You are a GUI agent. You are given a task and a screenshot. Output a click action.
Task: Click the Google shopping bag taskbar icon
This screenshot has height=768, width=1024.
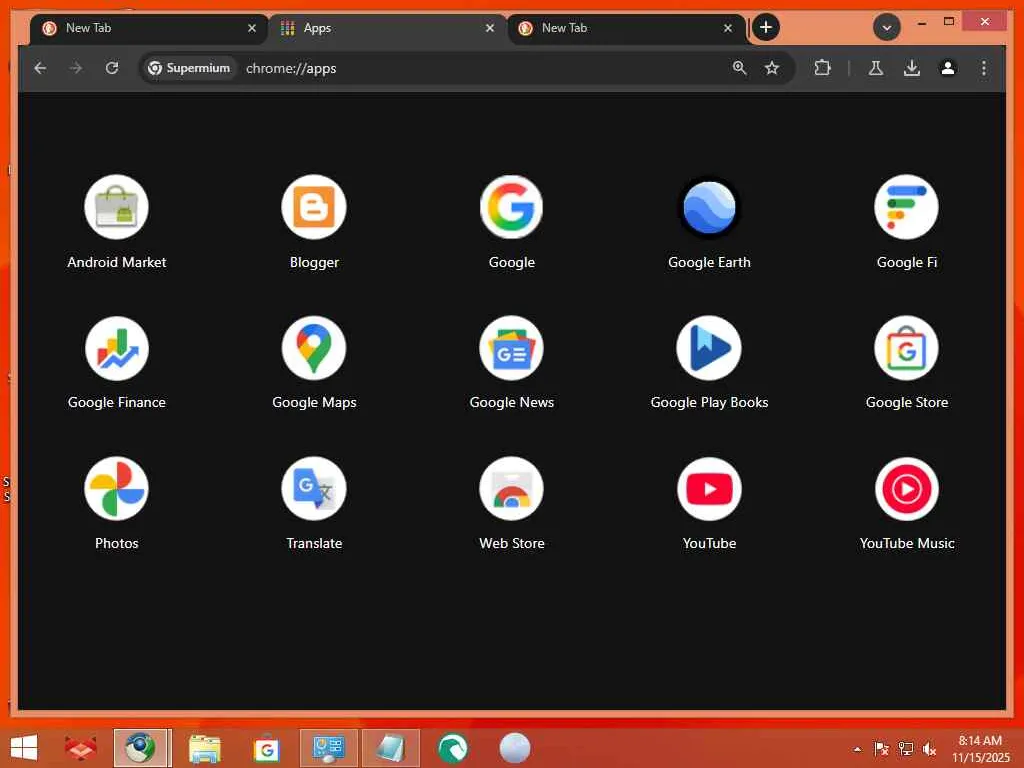266,748
